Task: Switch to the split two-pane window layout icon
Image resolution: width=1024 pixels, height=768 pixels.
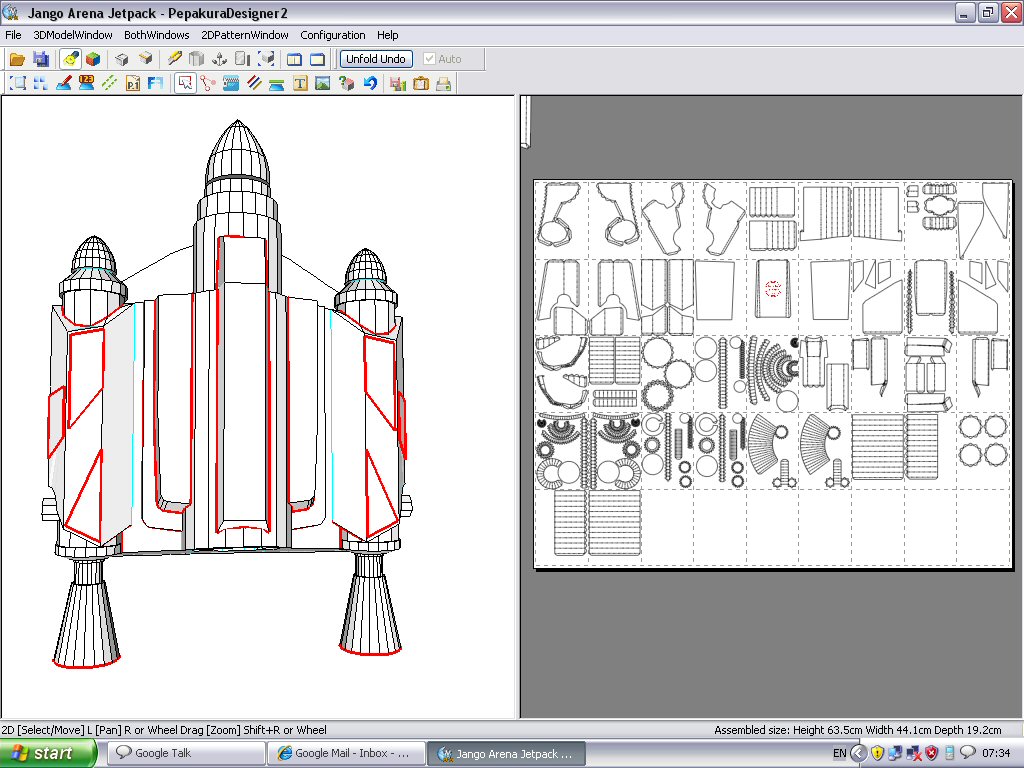Action: (295, 59)
